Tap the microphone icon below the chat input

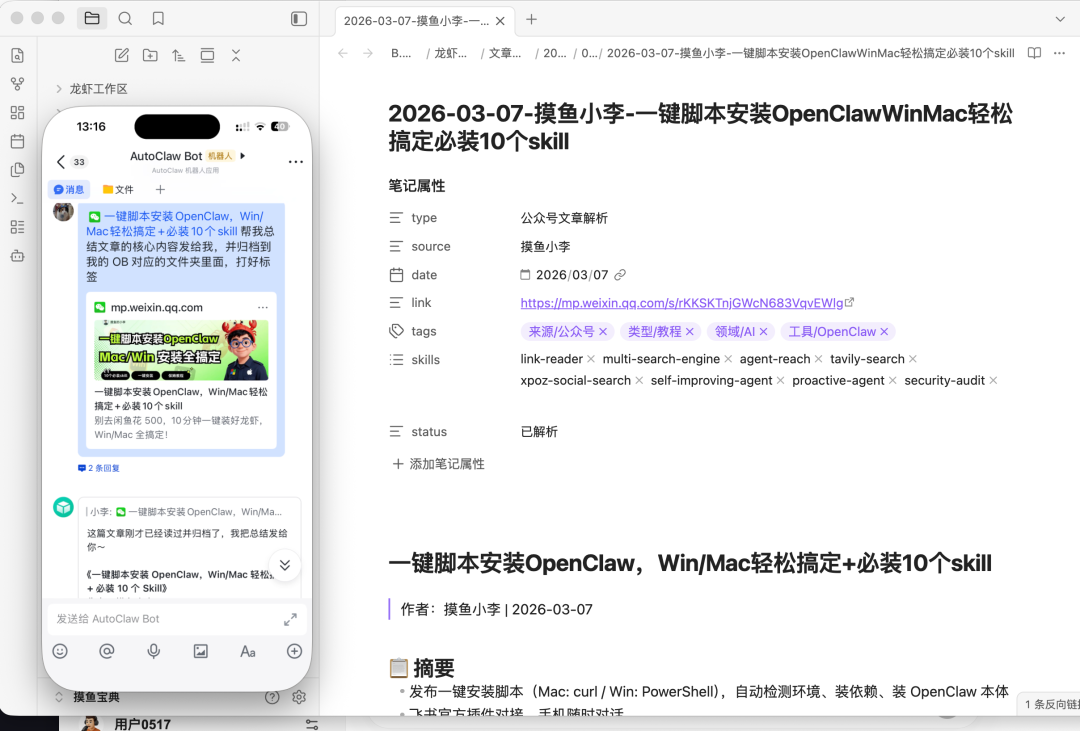(152, 651)
